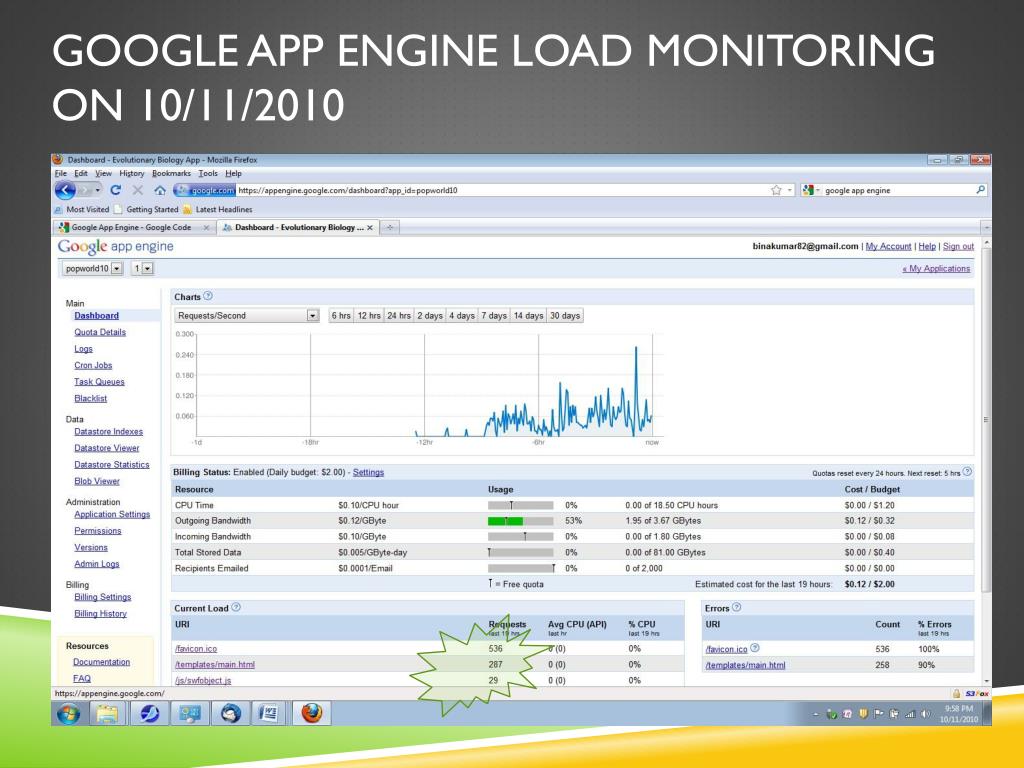This screenshot has width=1024, height=768.
Task: Open the Bookmarks menu
Action: tap(171, 174)
